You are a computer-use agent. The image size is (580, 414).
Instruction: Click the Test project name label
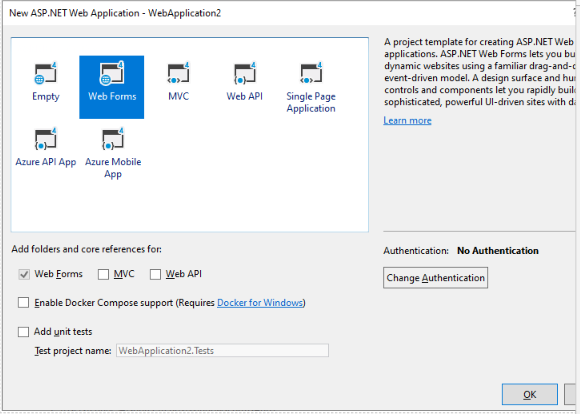[x=73, y=350]
